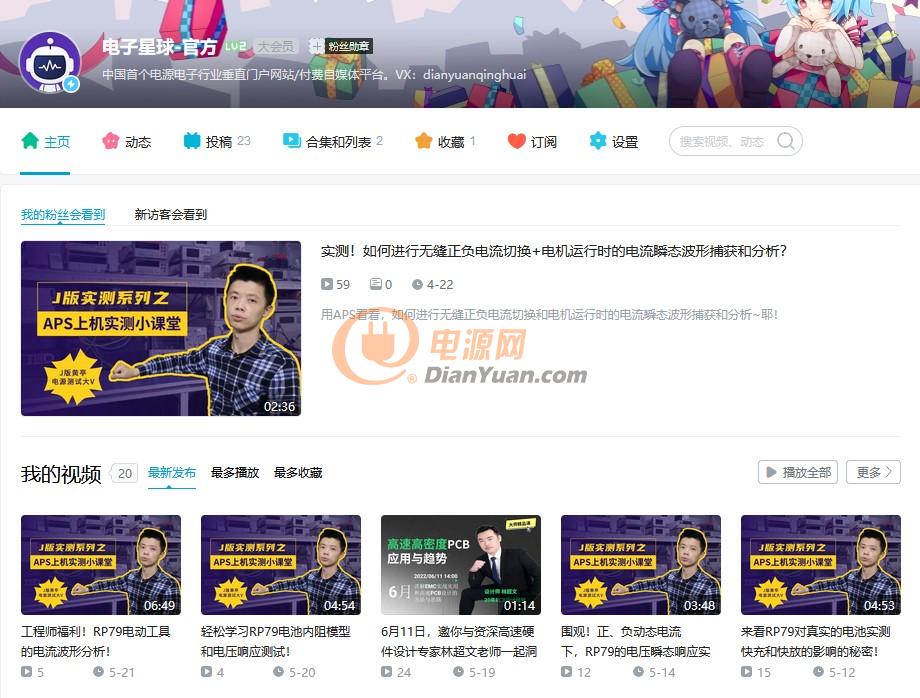Open the 04:54 video thumbnail
The image size is (920, 698).
(281, 565)
